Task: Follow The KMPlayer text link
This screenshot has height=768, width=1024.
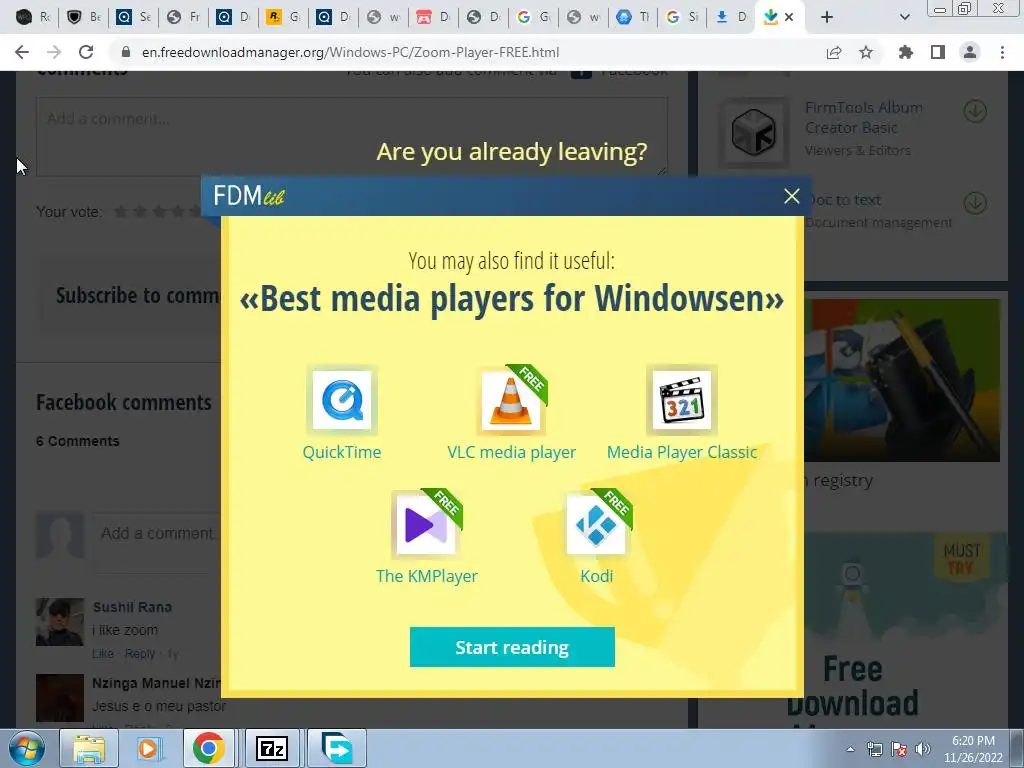Action: point(426,576)
